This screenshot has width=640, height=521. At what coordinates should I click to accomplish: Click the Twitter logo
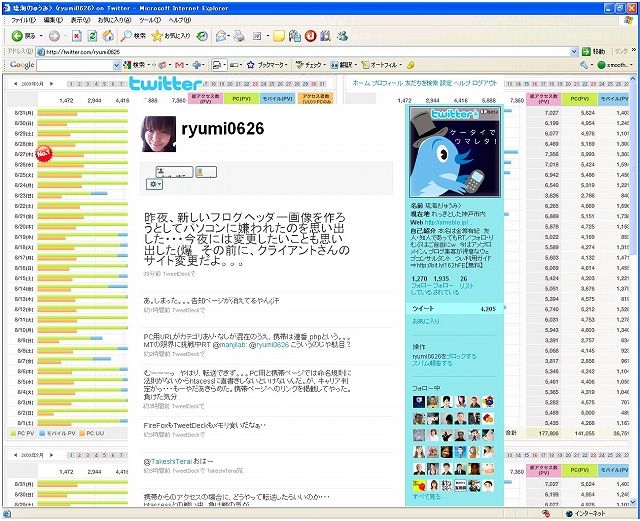coord(166,83)
